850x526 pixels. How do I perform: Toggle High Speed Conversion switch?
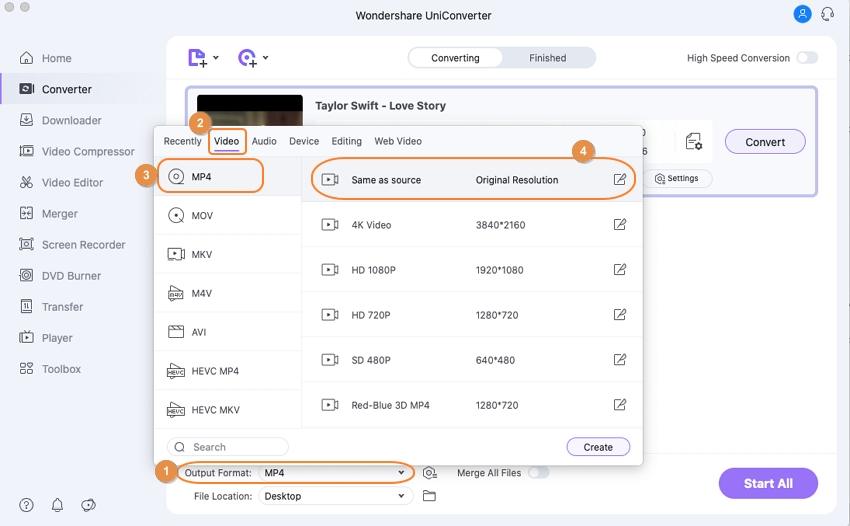806,58
